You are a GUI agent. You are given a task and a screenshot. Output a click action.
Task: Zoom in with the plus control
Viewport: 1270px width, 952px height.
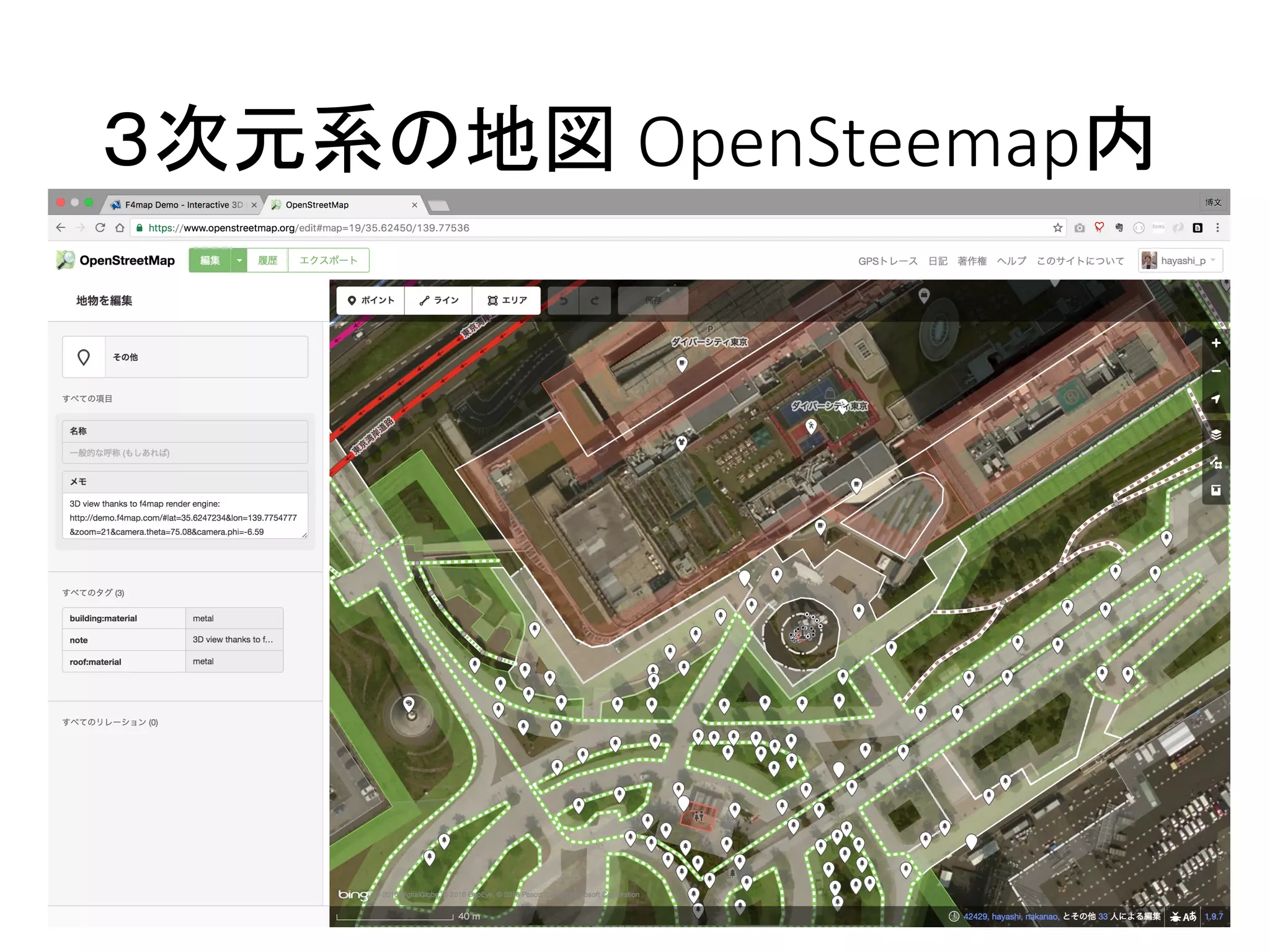click(1216, 343)
